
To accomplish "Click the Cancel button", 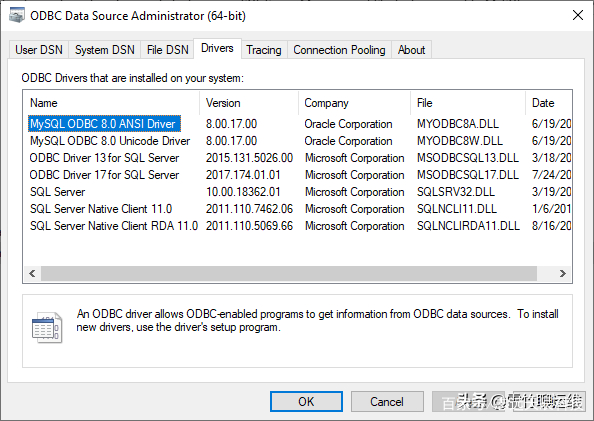I will click(x=387, y=402).
